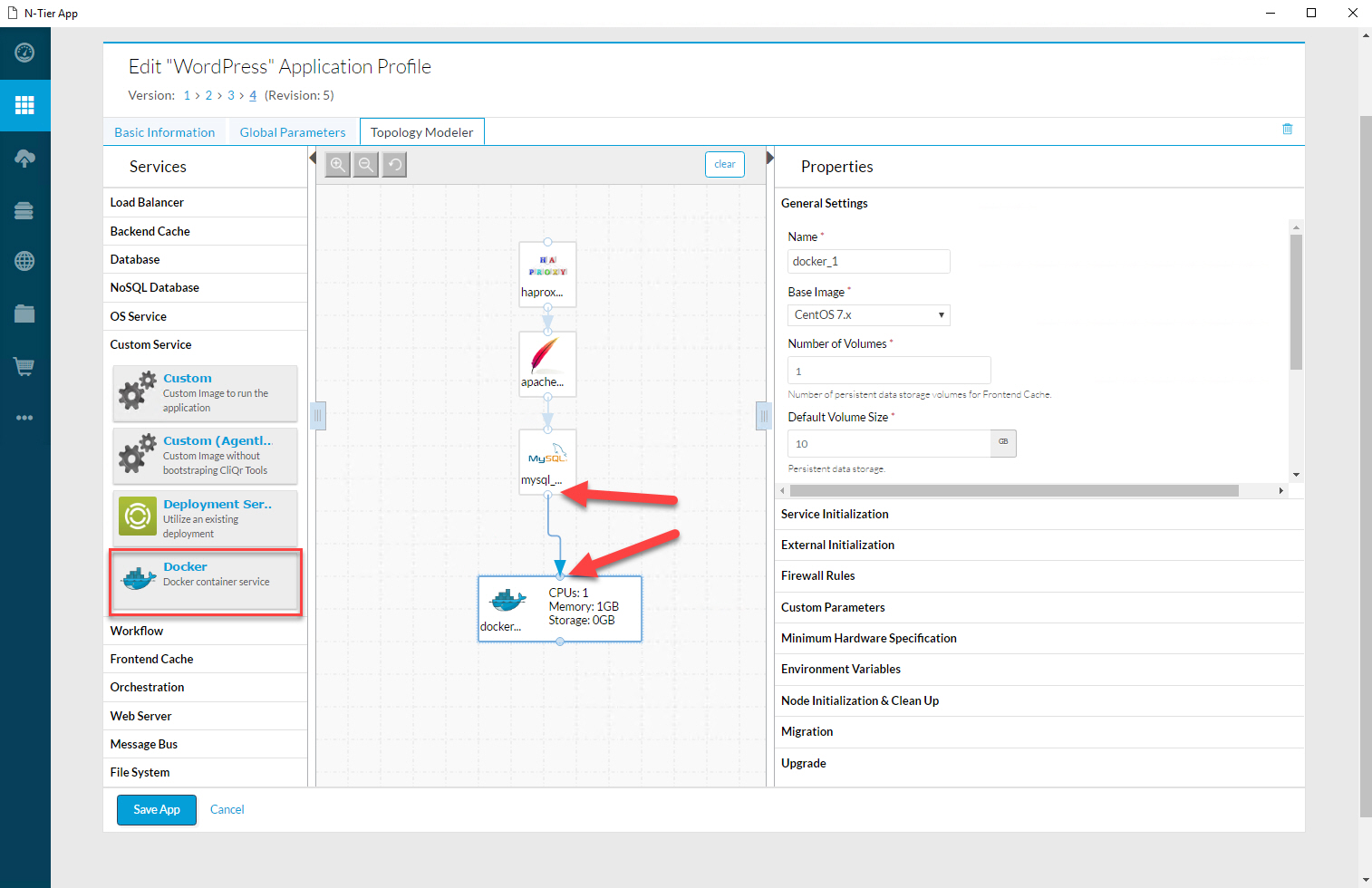
Task: Expand the Web Server services category
Action: coord(206,716)
